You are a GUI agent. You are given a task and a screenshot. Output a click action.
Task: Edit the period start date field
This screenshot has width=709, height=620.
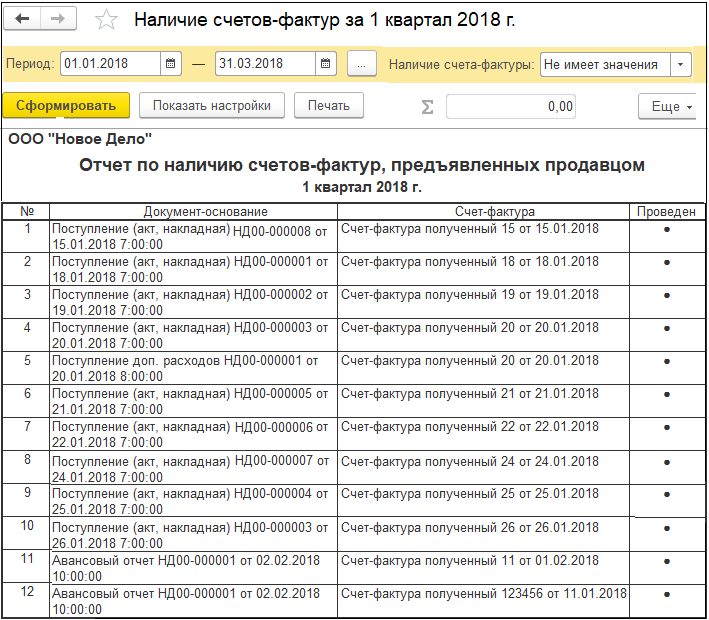pos(110,63)
